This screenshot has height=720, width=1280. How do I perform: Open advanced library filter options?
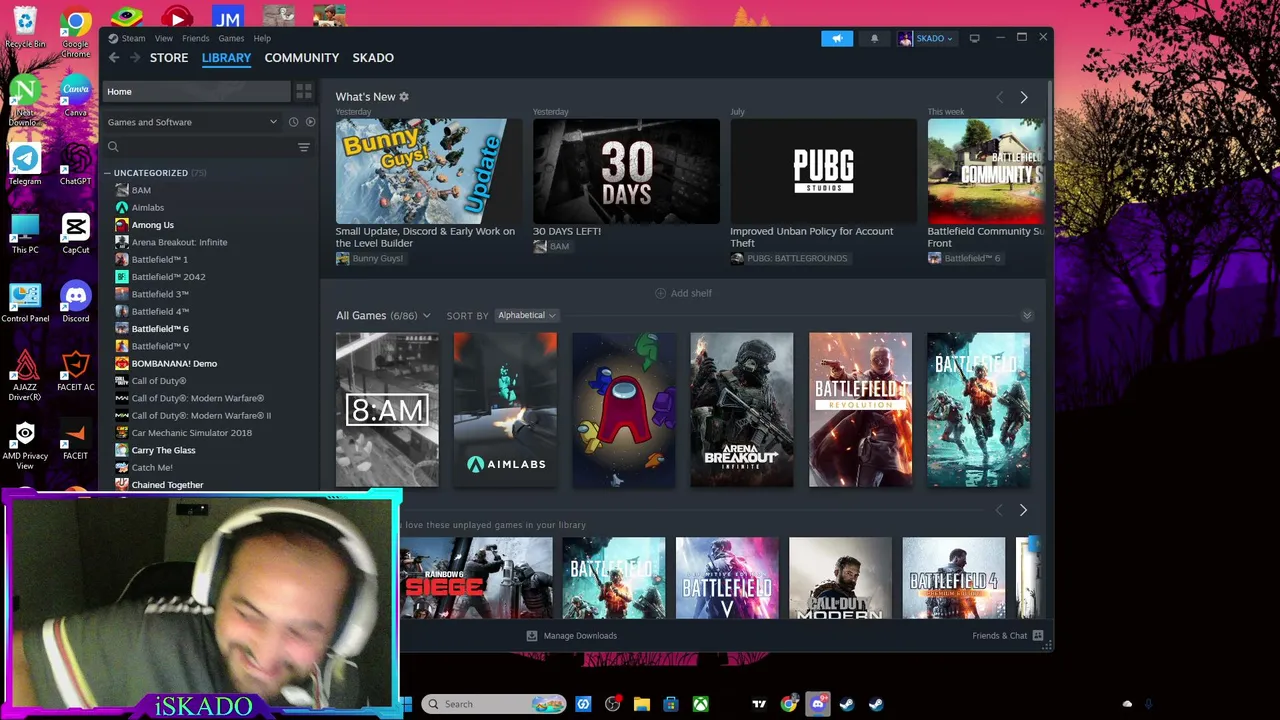(x=304, y=147)
